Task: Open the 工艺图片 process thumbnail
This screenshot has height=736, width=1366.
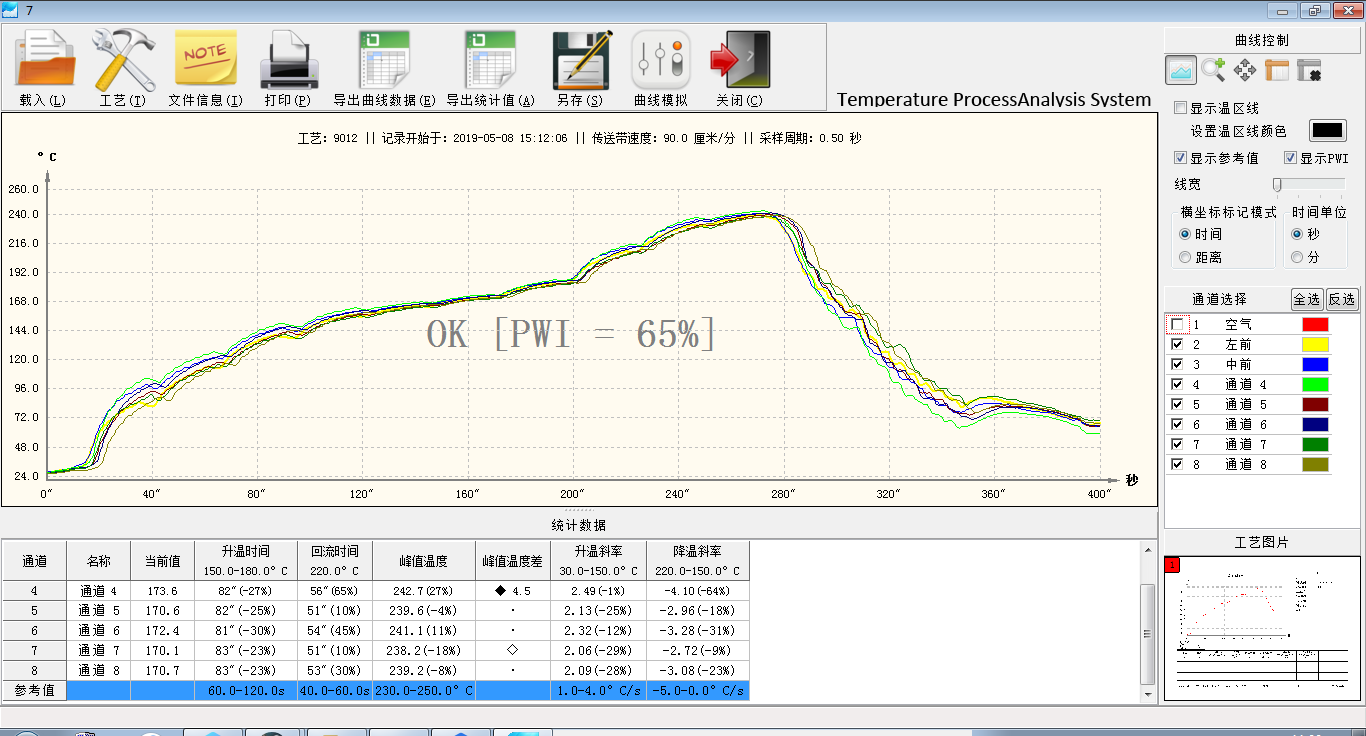Action: tap(1262, 628)
